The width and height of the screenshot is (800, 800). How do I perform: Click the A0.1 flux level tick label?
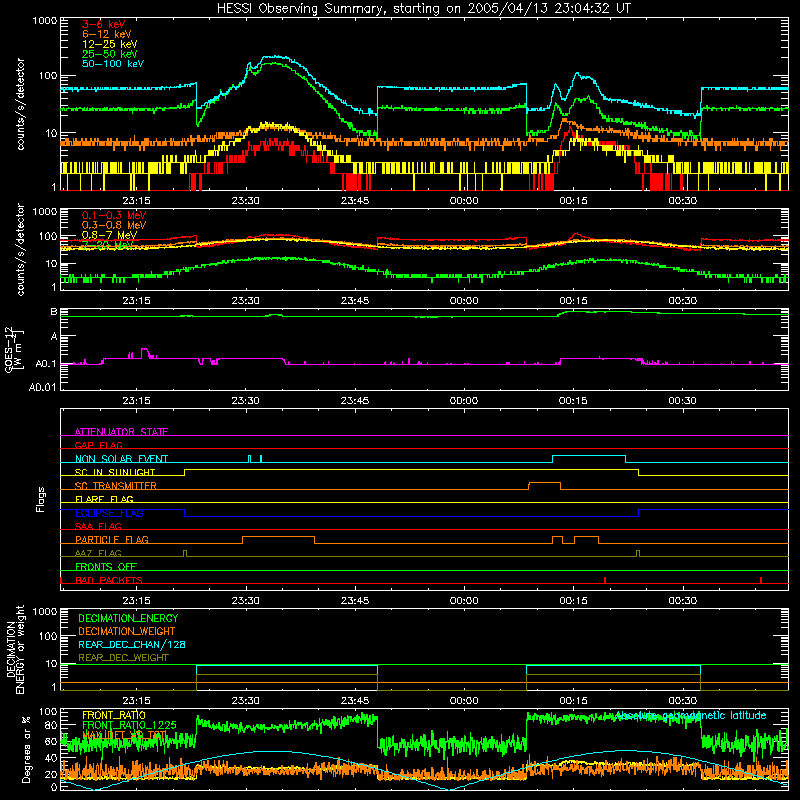click(x=46, y=364)
